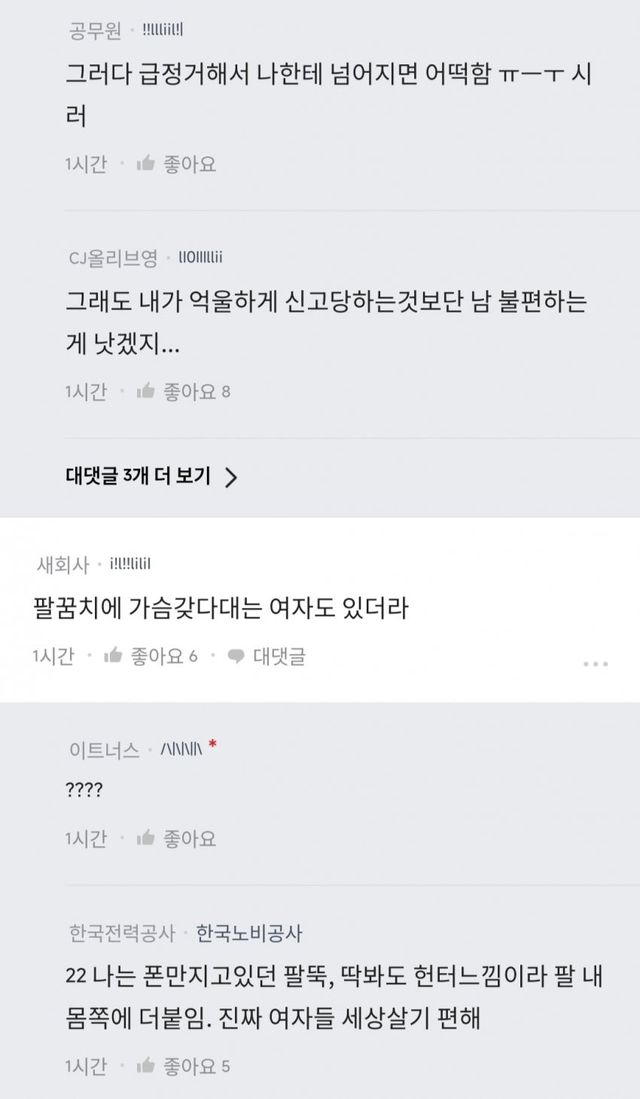
Task: View the 한국노비공사 nickname profile
Action: 249,933
